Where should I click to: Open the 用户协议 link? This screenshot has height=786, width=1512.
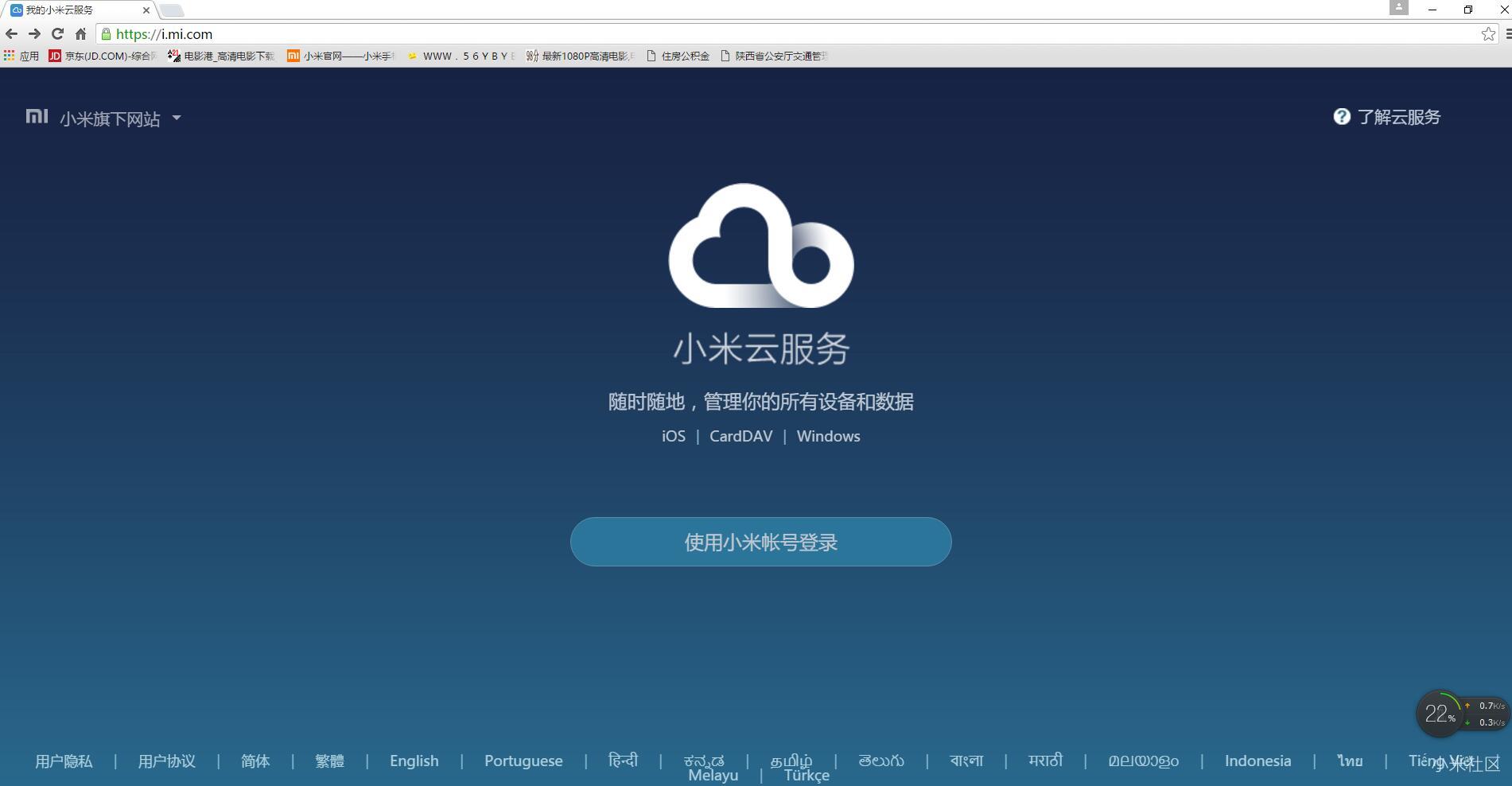click(x=166, y=761)
